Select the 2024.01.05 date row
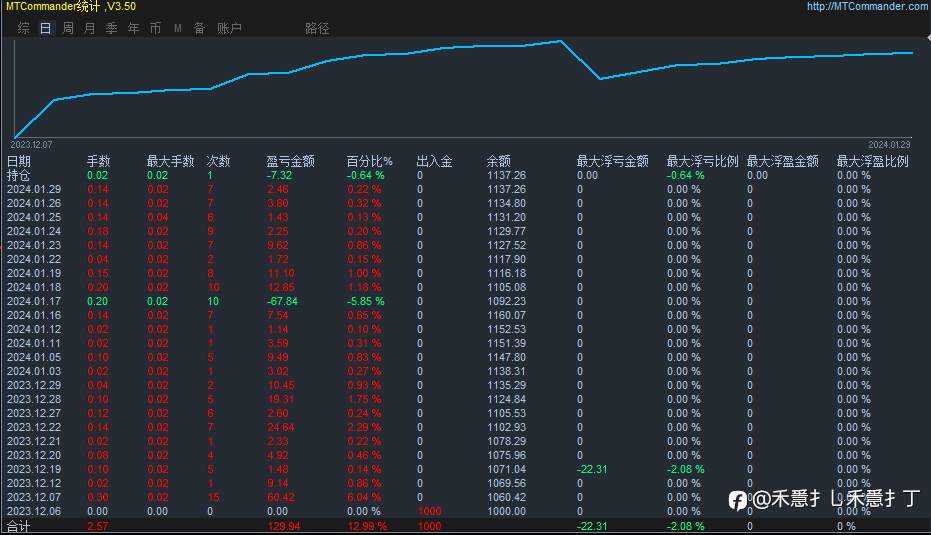The image size is (931, 535). coord(34,357)
